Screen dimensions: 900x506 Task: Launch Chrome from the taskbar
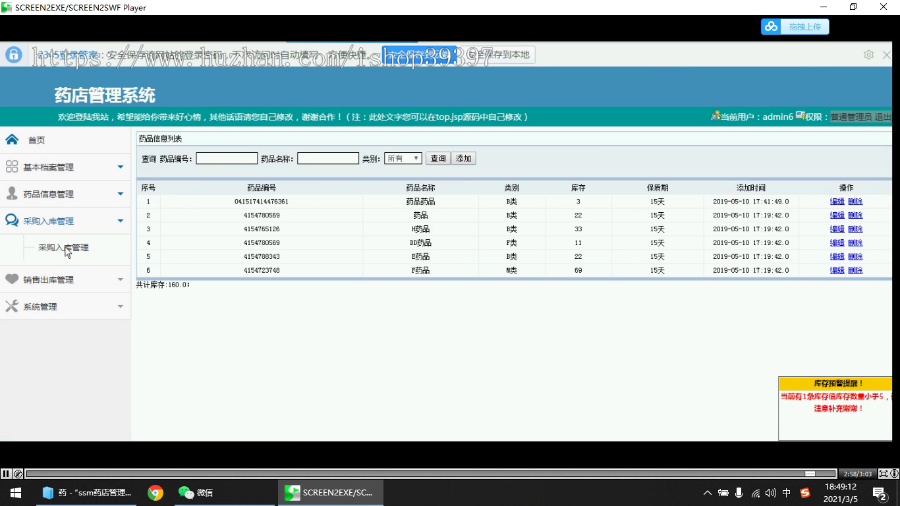[155, 492]
